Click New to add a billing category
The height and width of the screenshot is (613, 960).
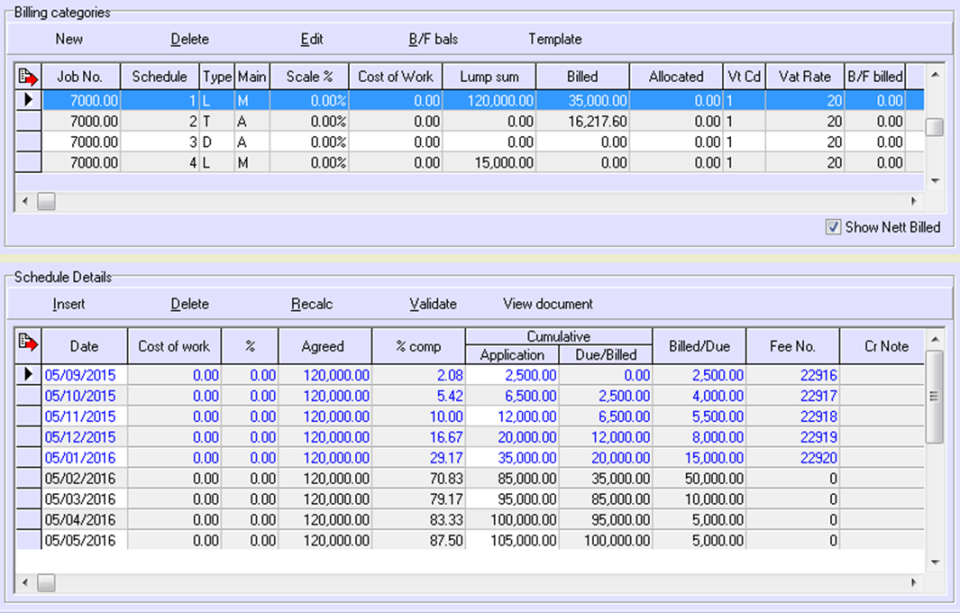point(68,39)
